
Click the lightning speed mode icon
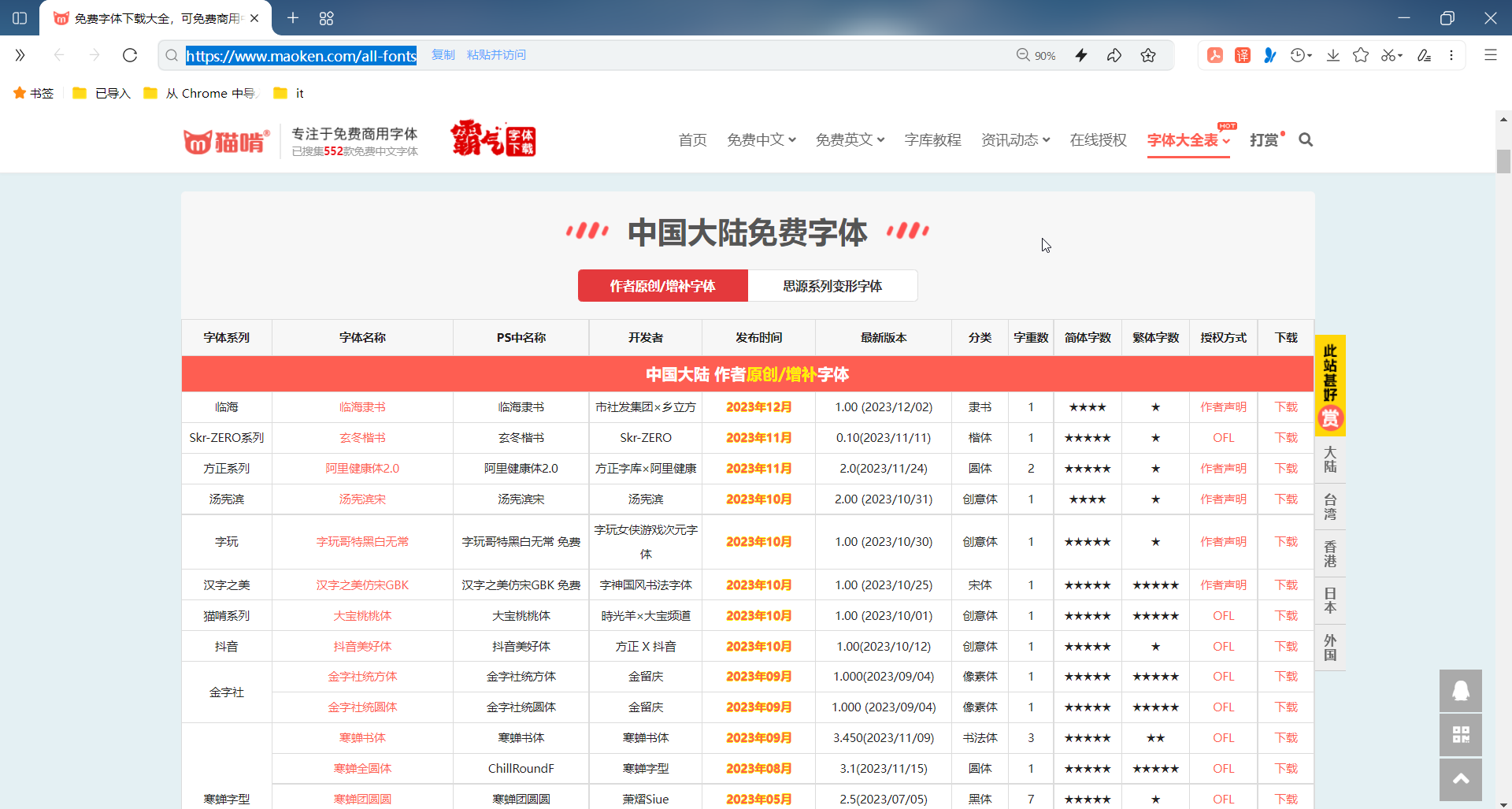[x=1081, y=55]
